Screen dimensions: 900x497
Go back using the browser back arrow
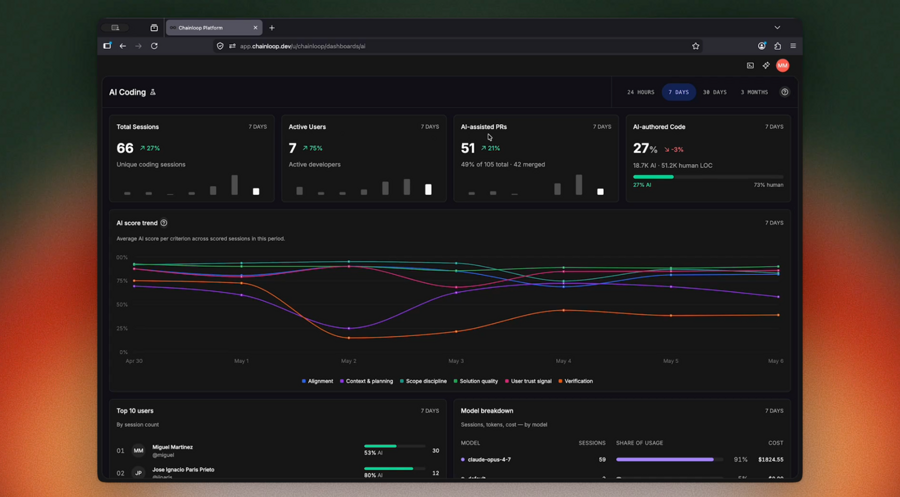[x=122, y=46]
